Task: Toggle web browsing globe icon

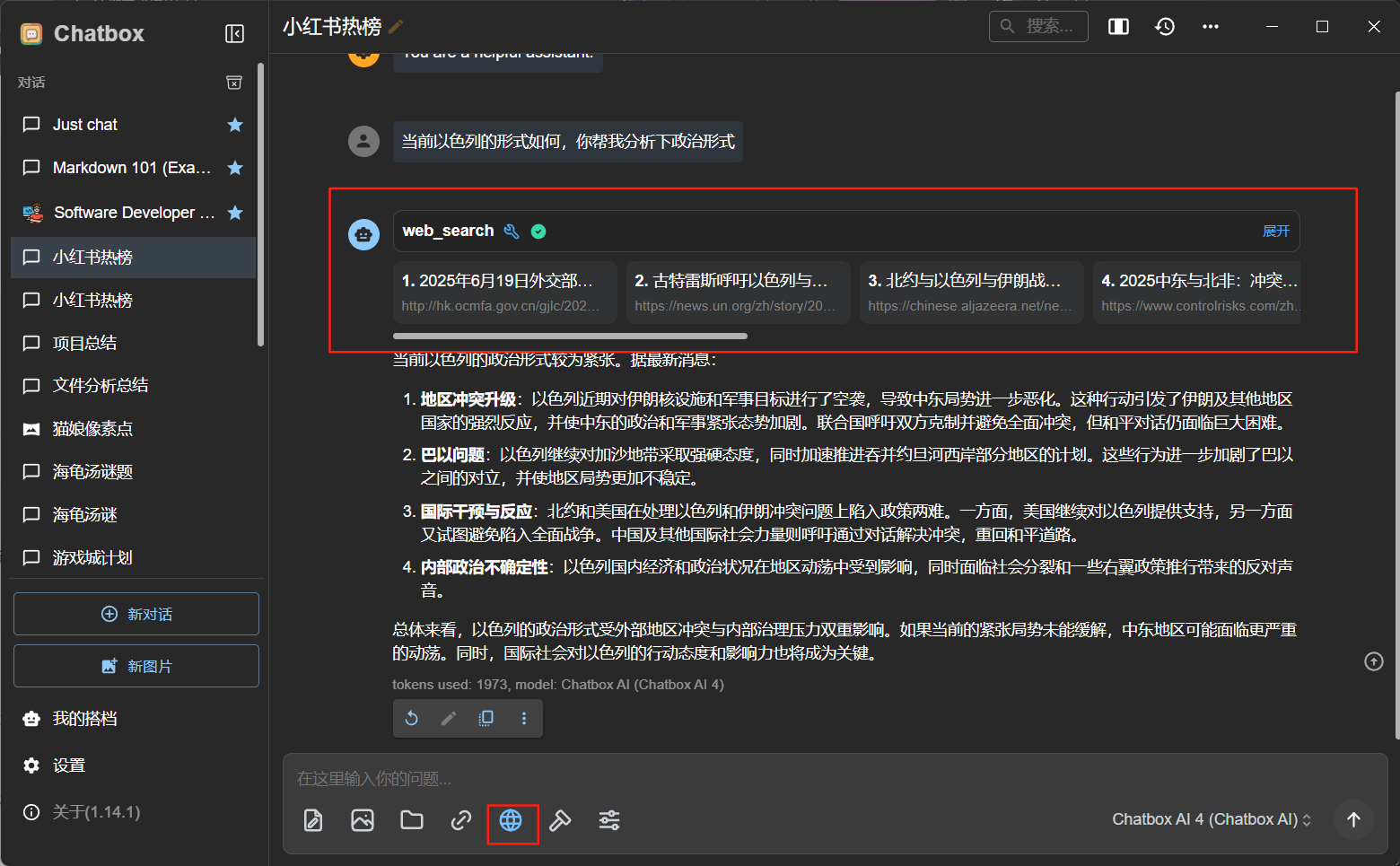Action: [x=511, y=820]
